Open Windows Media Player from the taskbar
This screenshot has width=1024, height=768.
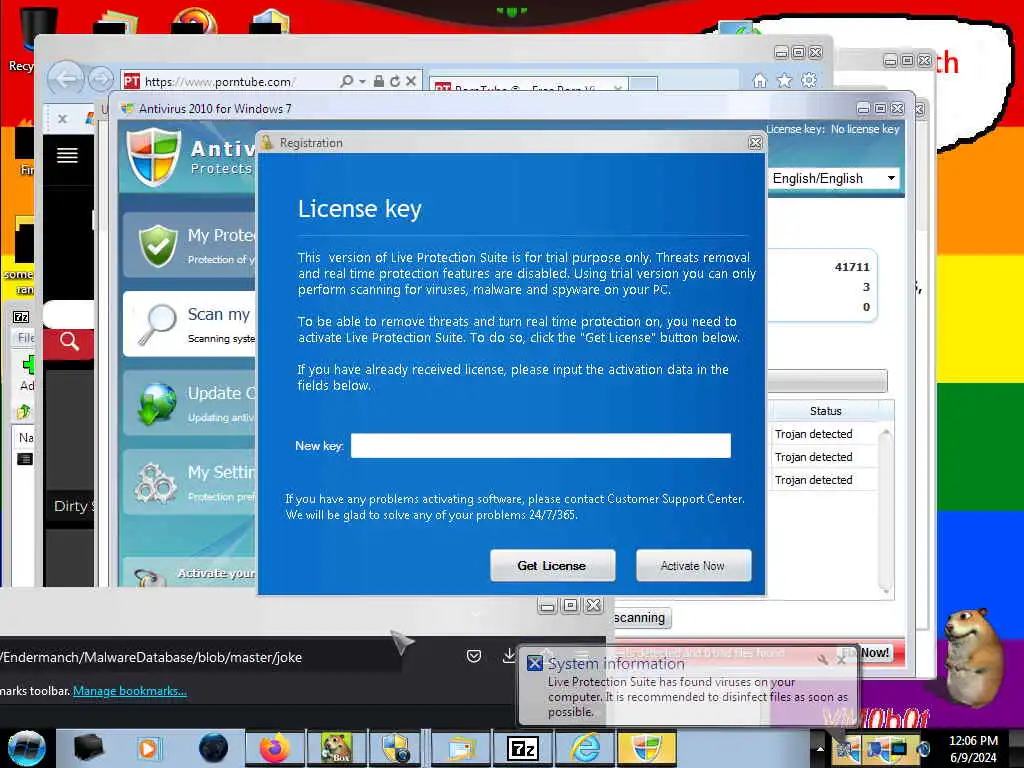point(148,748)
